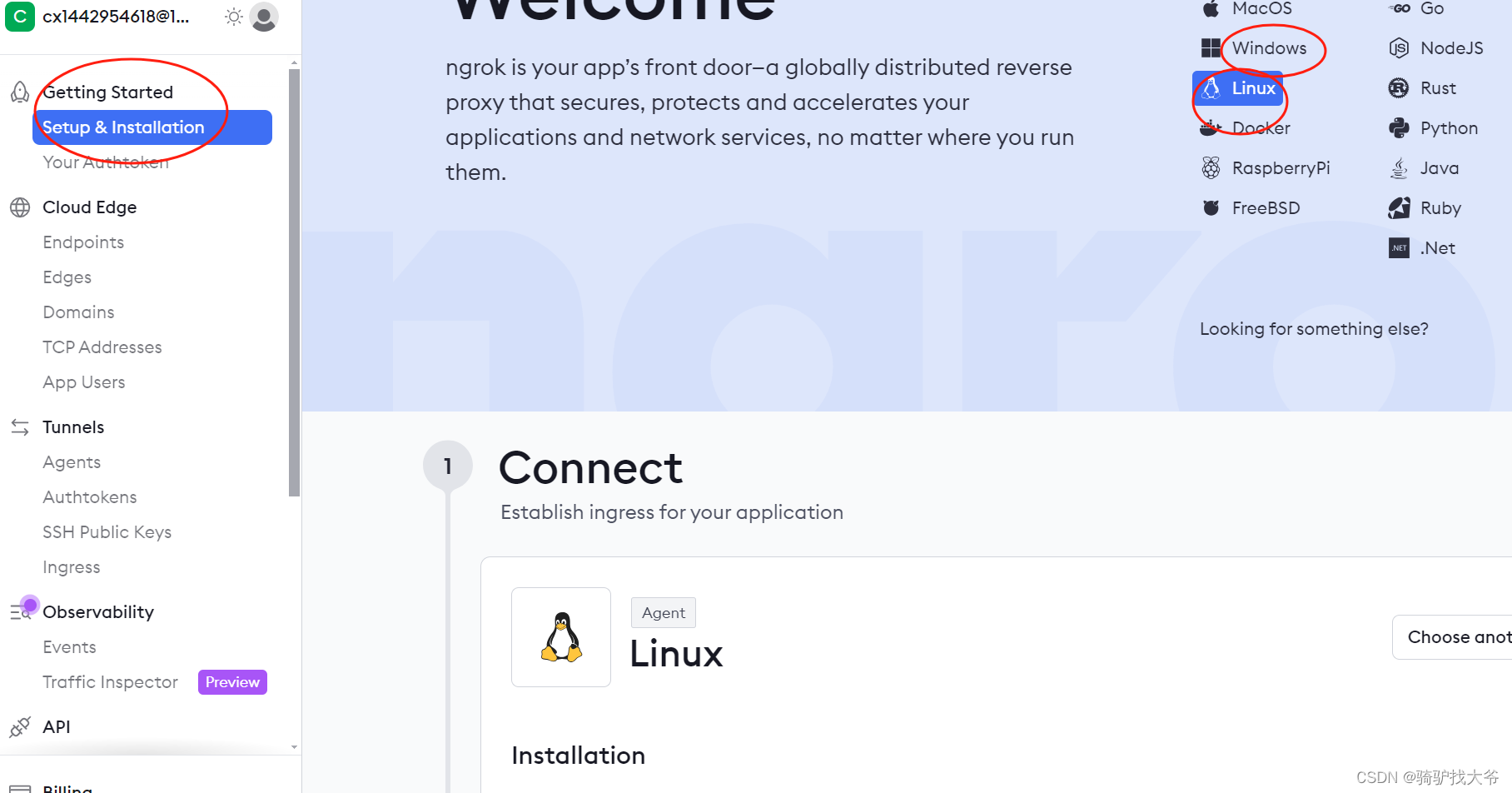Image resolution: width=1512 pixels, height=793 pixels.
Task: Choose Windows platform link
Action: tap(1270, 48)
